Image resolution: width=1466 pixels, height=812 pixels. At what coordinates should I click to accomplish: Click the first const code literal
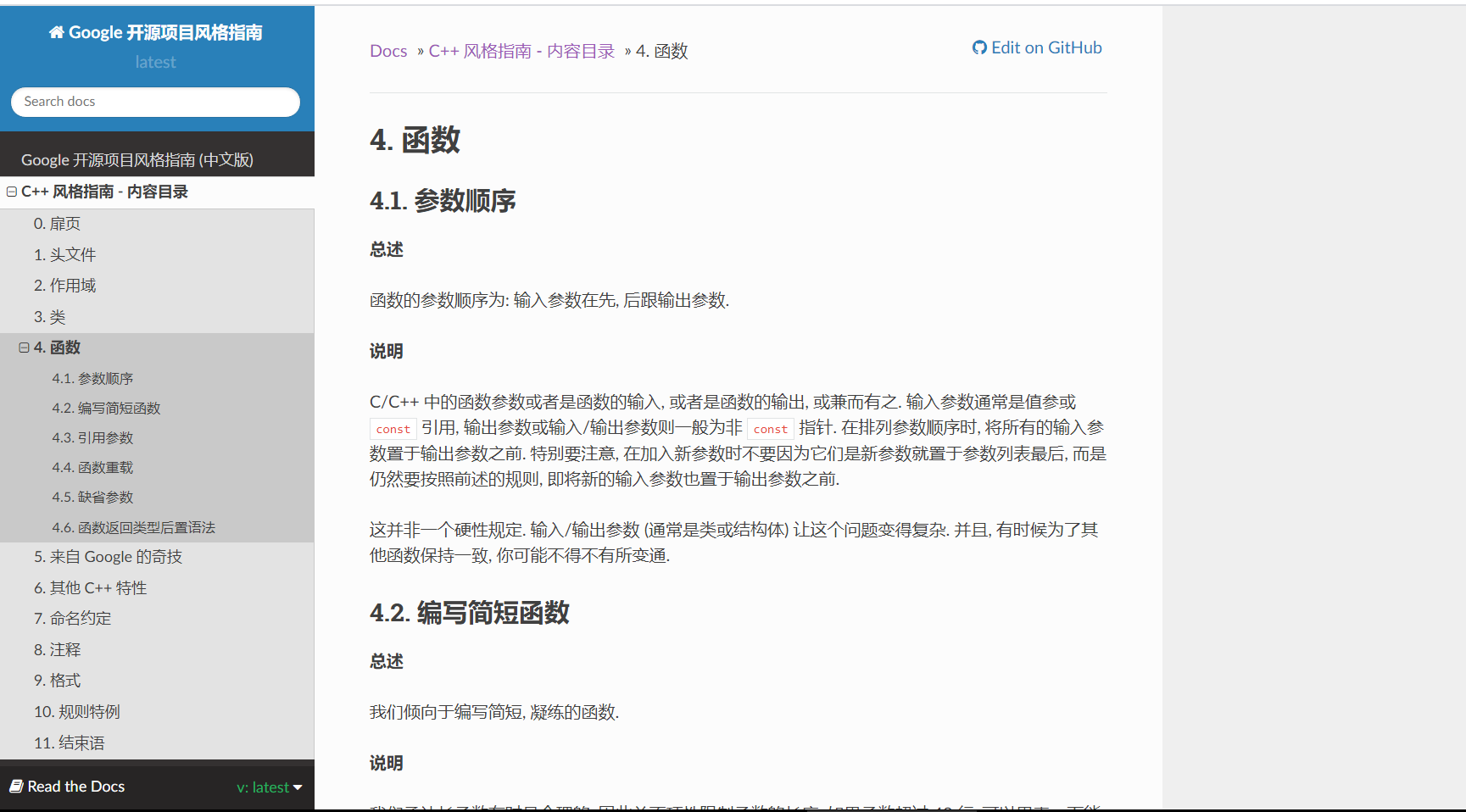393,429
